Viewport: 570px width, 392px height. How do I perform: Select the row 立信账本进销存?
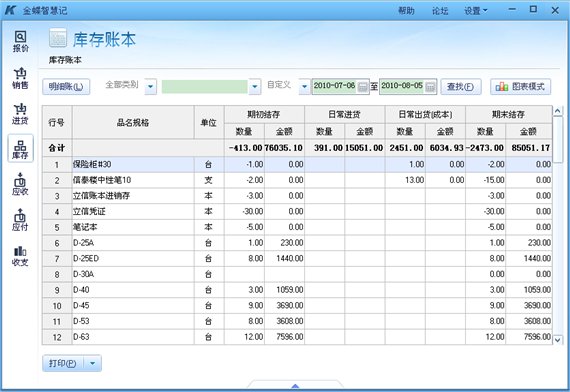[x=297, y=196]
